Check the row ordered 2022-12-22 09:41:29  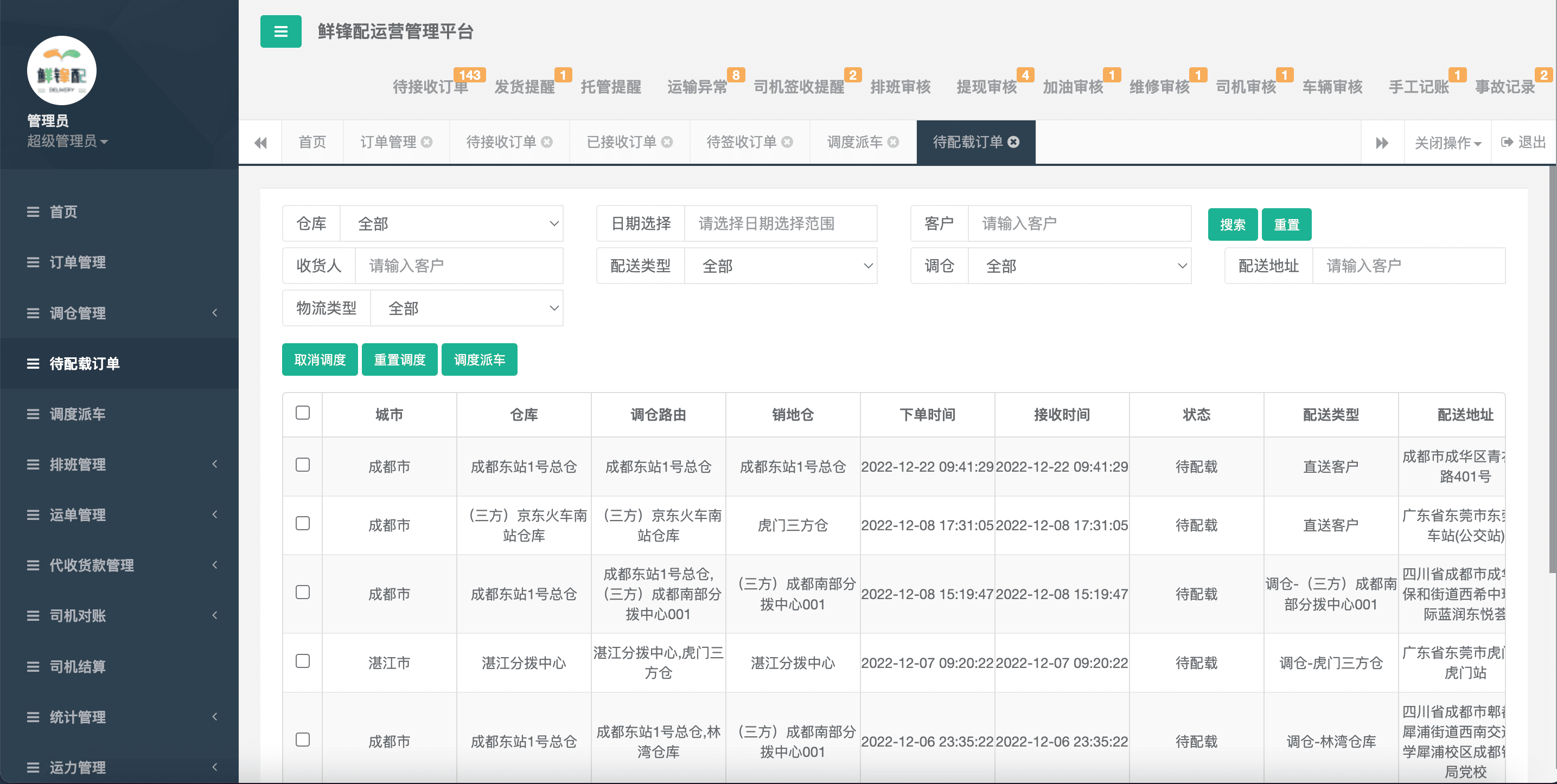303,465
